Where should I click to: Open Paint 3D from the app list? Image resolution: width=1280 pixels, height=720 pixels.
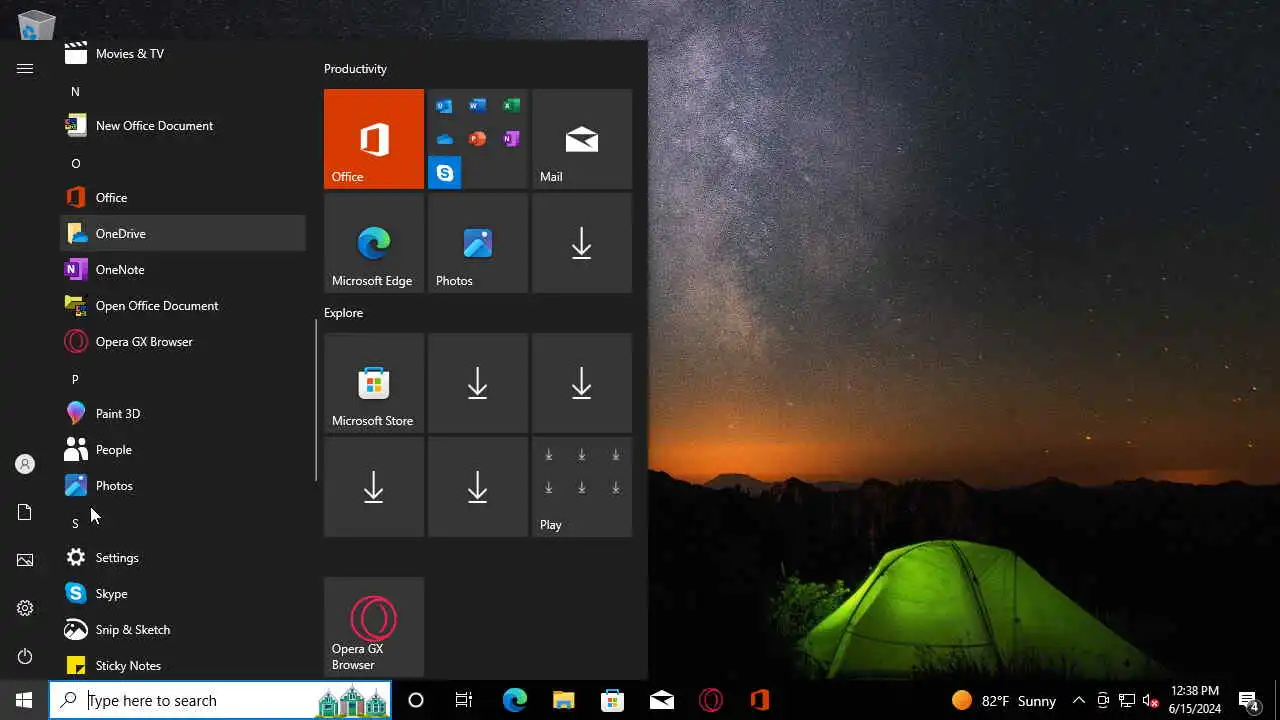[183, 414]
